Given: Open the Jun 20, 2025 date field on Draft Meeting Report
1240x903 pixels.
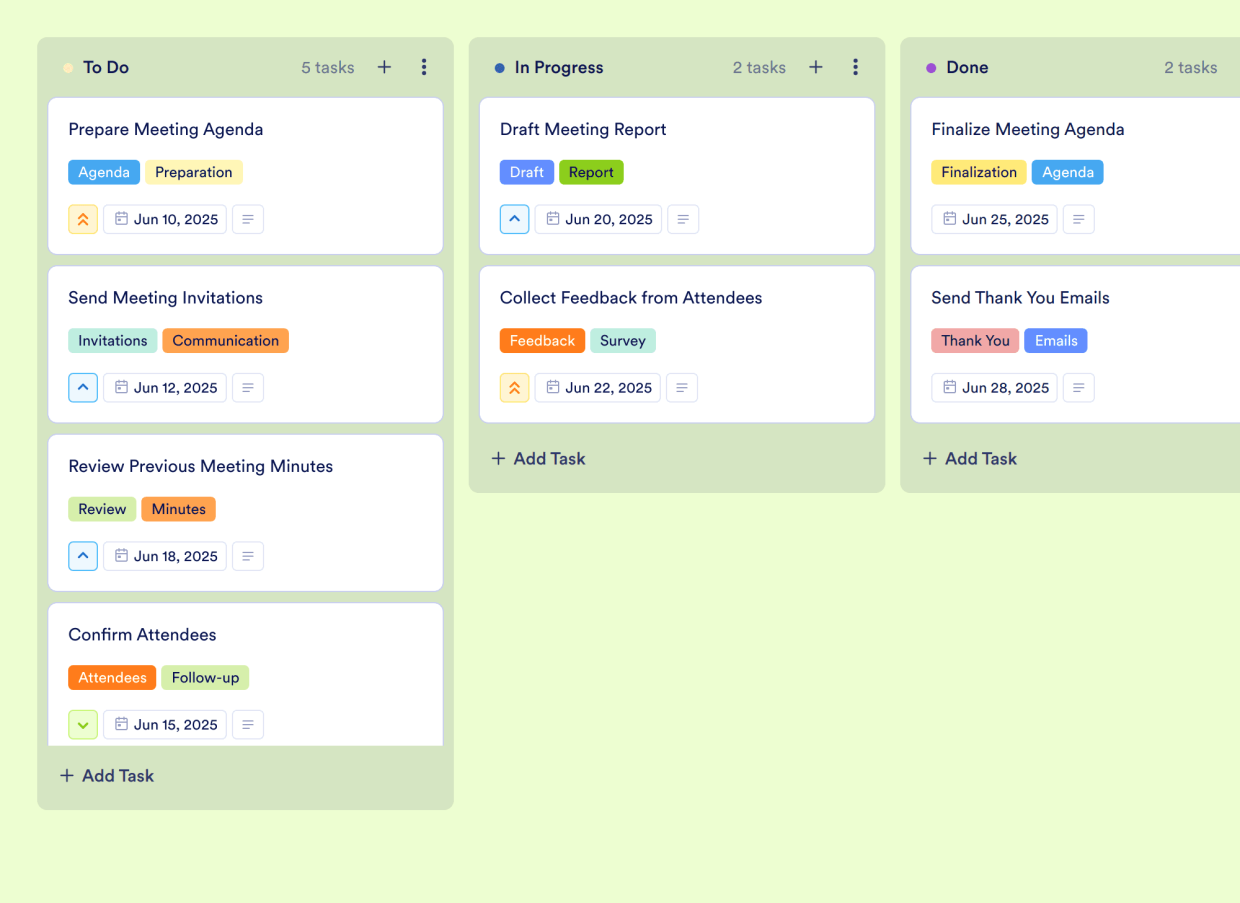Looking at the screenshot, I should [597, 219].
